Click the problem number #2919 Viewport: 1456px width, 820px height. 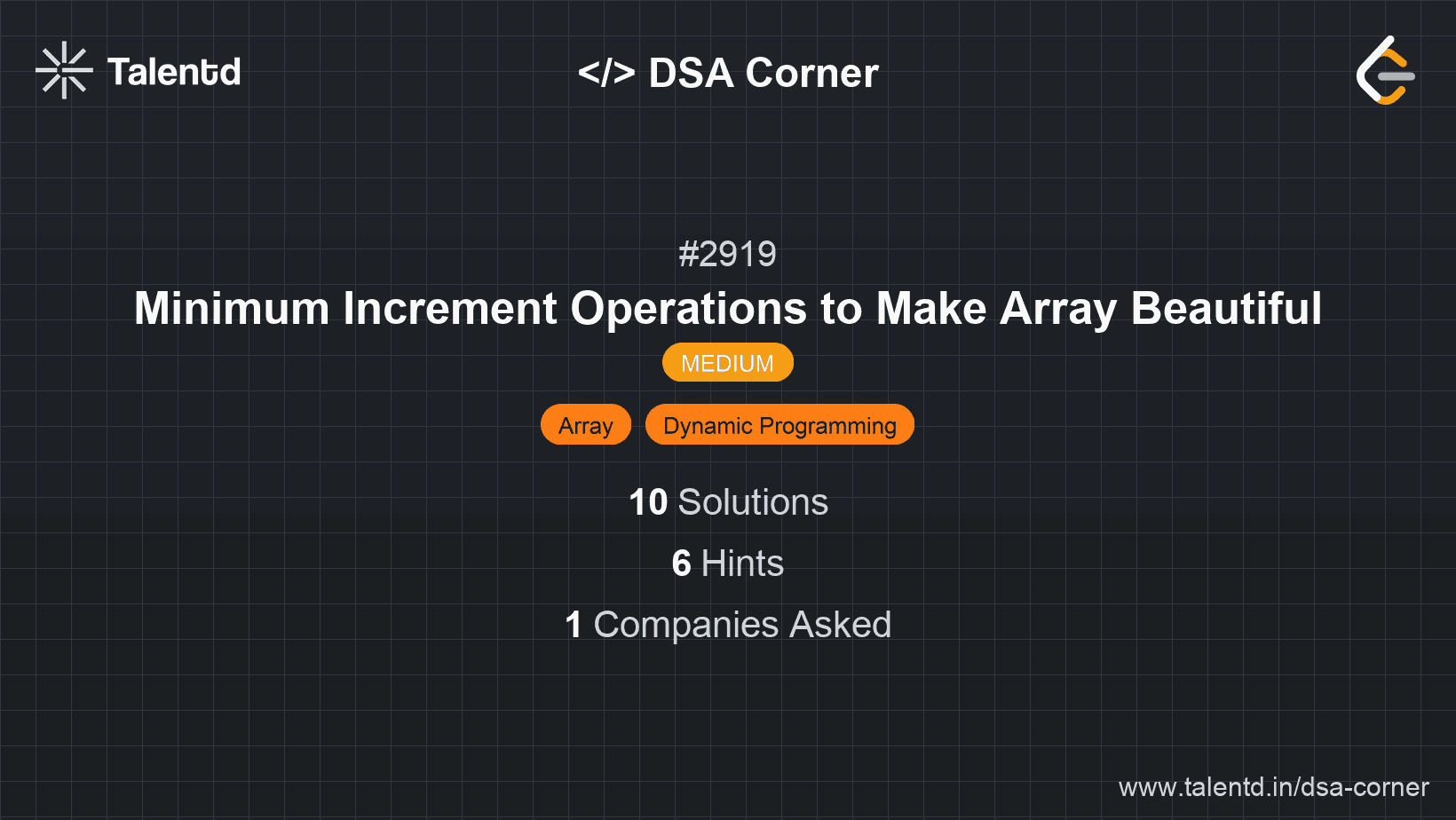[x=727, y=254]
